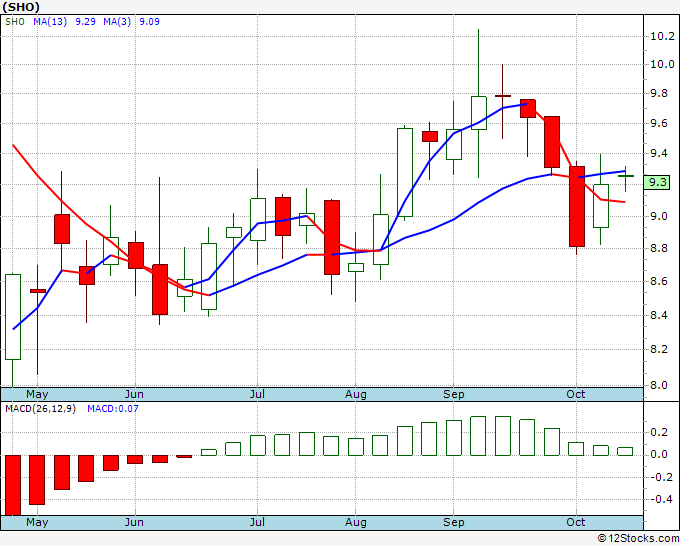Click Sep on the price chart date axis
Viewport: 680px width, 546px height.
tap(454, 395)
